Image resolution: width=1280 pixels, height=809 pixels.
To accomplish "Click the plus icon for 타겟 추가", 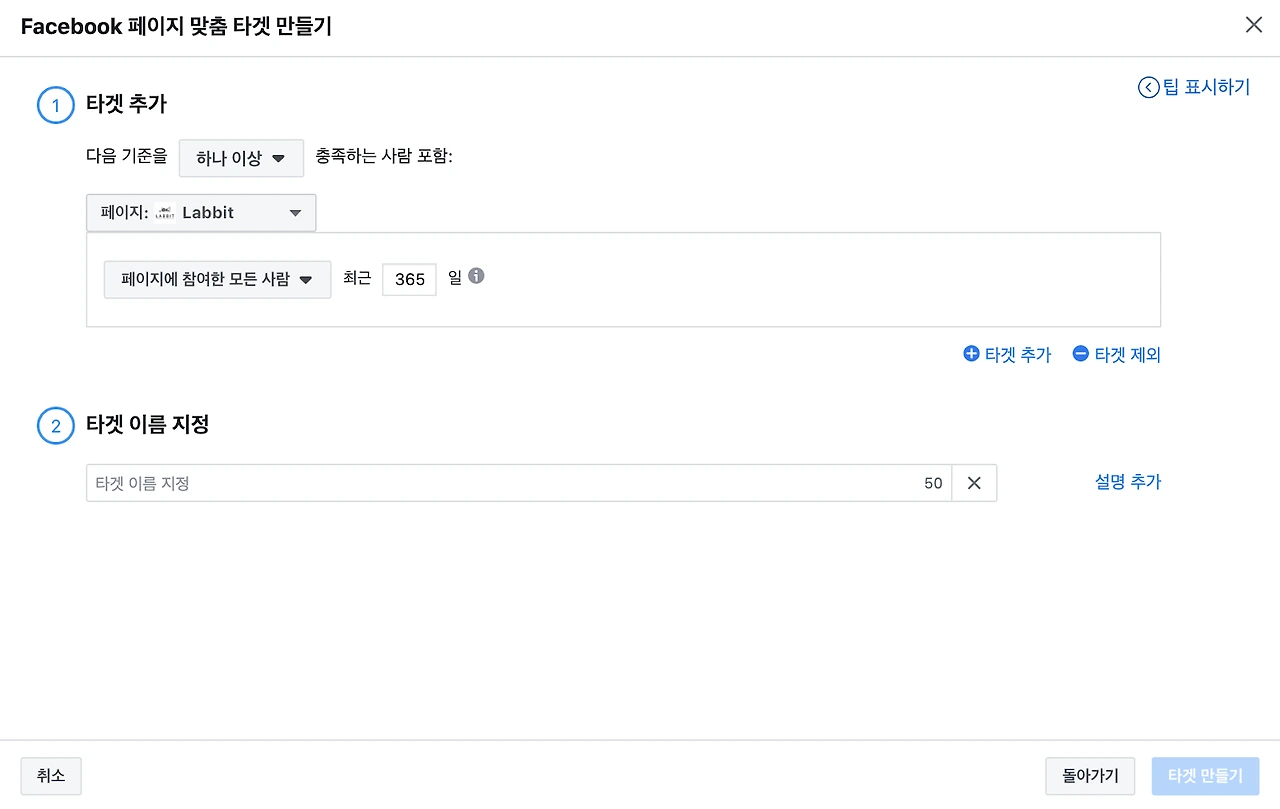I will click(x=971, y=354).
